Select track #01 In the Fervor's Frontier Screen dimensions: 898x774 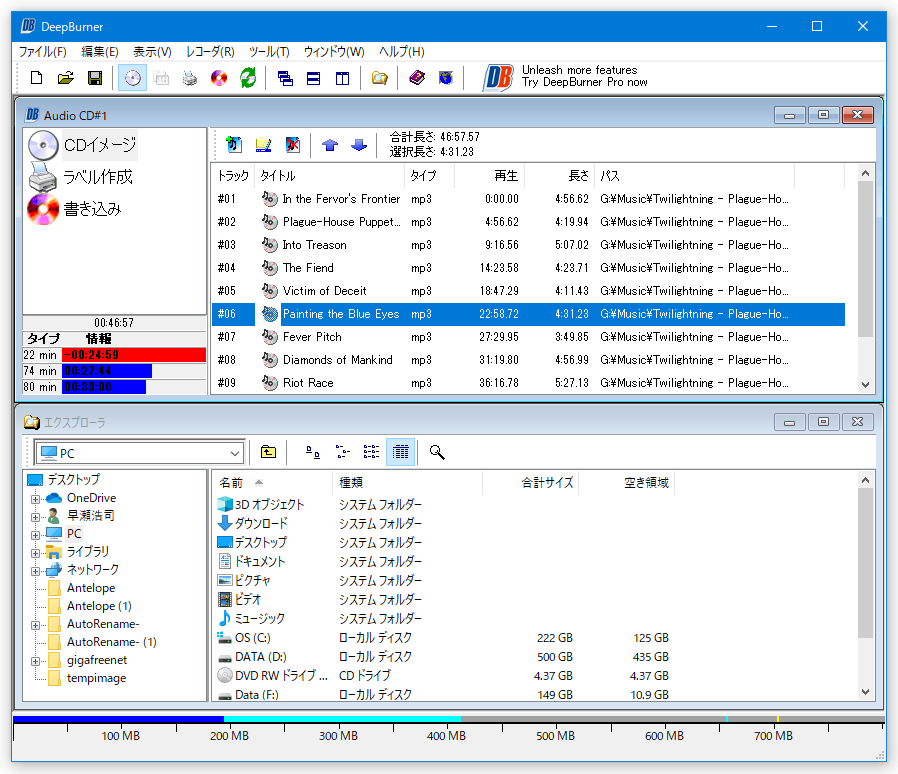pyautogui.click(x=528, y=199)
